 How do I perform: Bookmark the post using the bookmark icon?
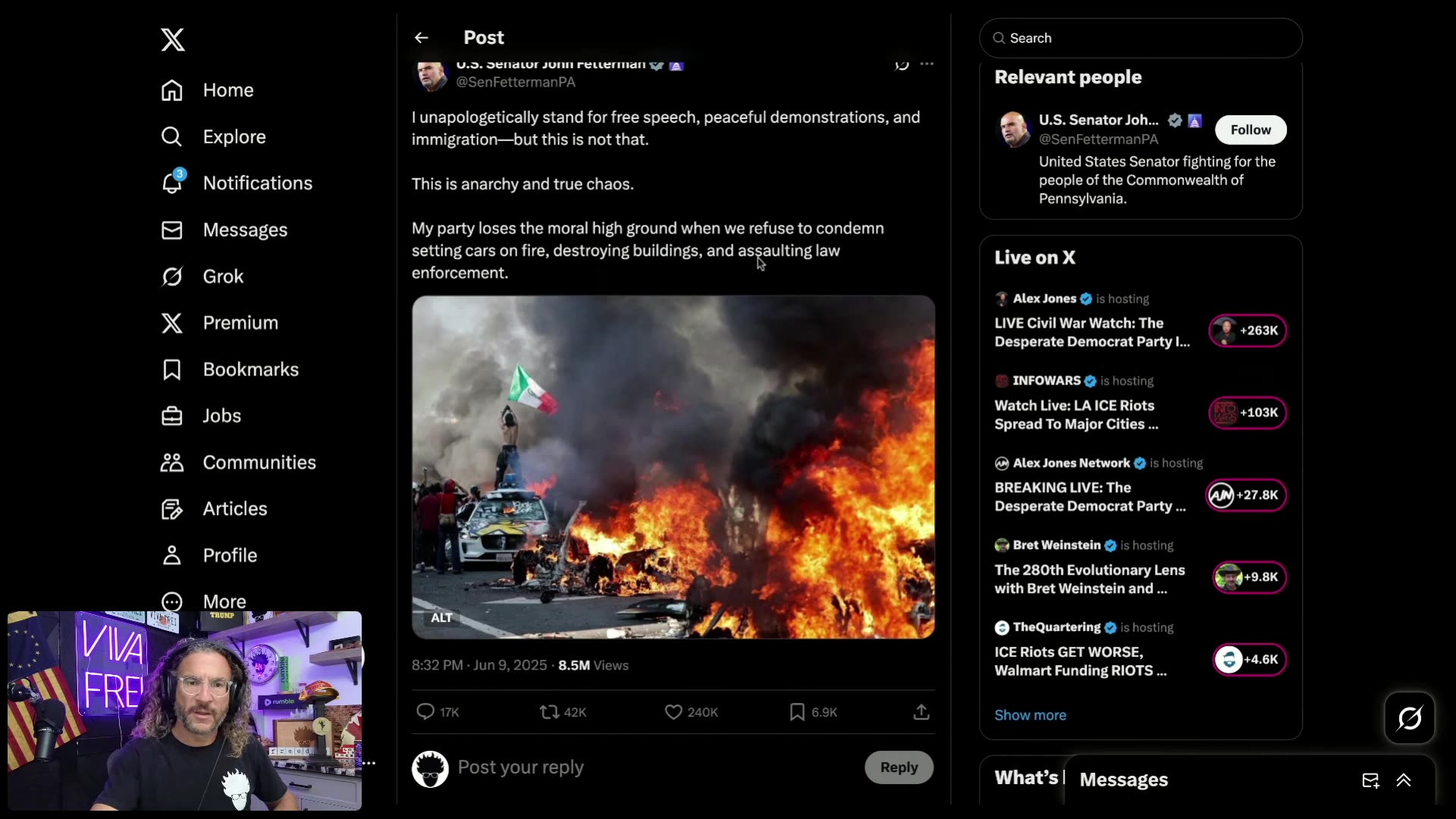[x=797, y=712]
